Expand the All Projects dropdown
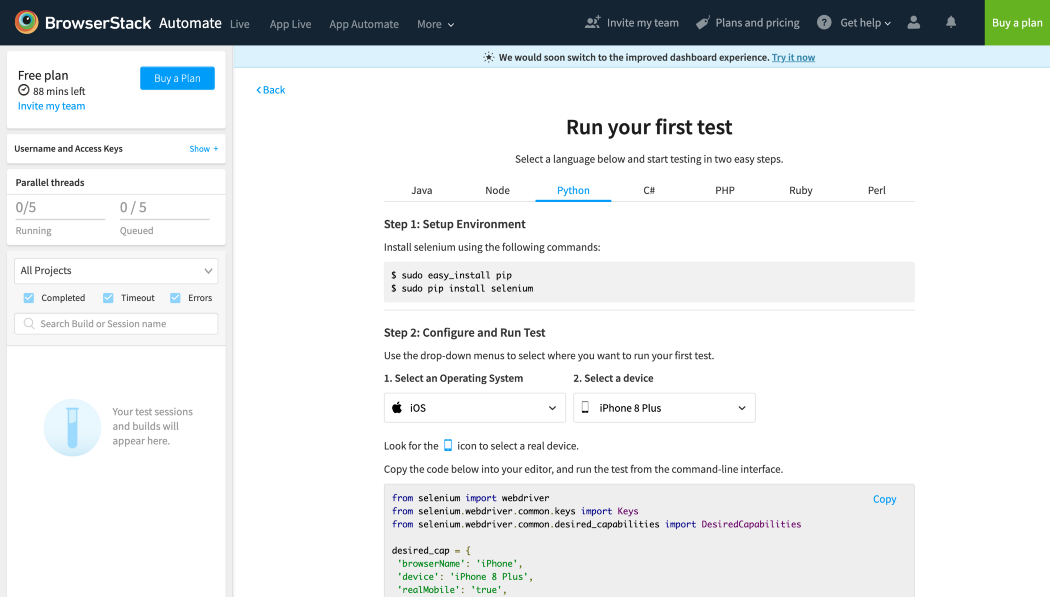The width and height of the screenshot is (1050, 597). (116, 271)
